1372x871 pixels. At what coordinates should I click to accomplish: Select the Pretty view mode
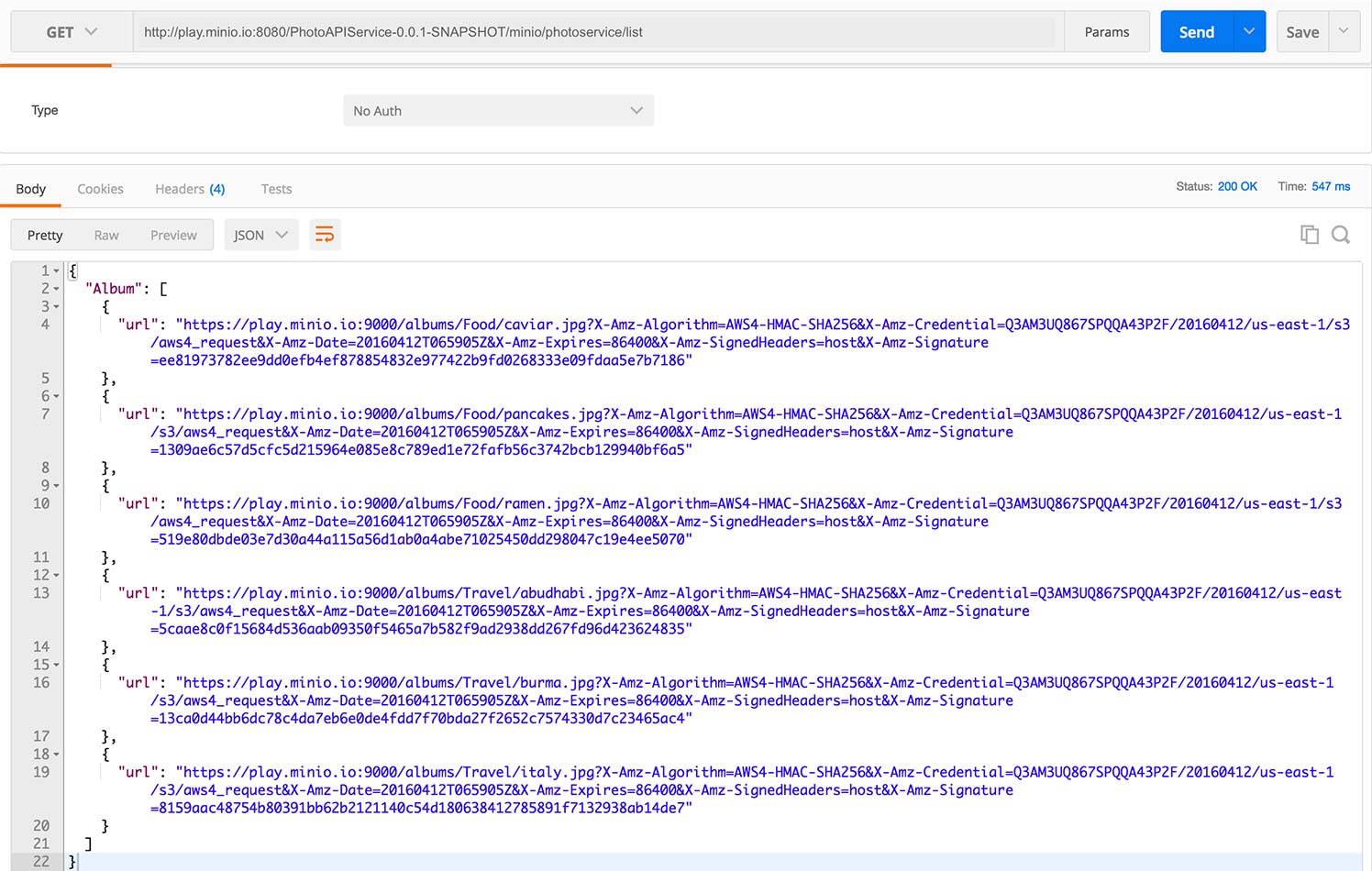45,235
